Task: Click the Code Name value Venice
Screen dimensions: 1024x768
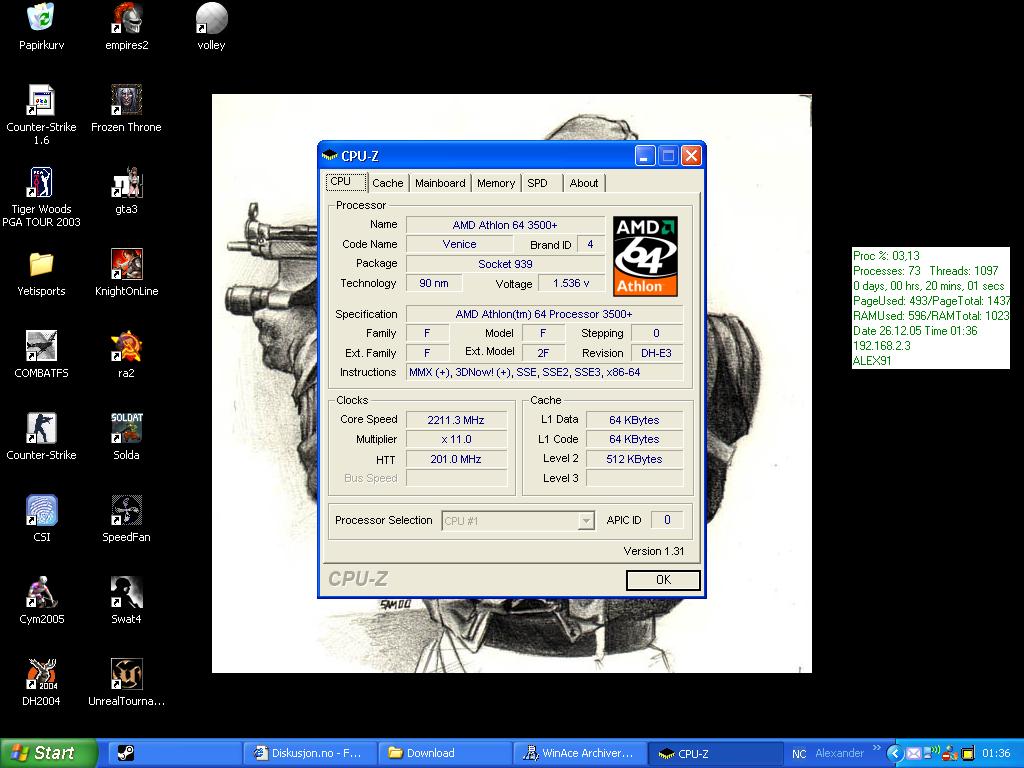Action: (459, 244)
